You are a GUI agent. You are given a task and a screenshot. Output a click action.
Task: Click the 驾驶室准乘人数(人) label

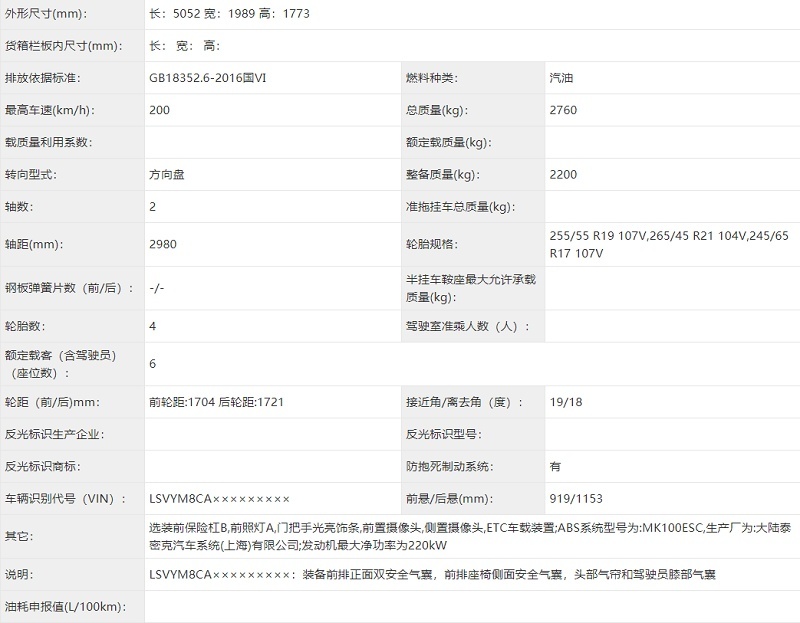pyautogui.click(x=468, y=326)
